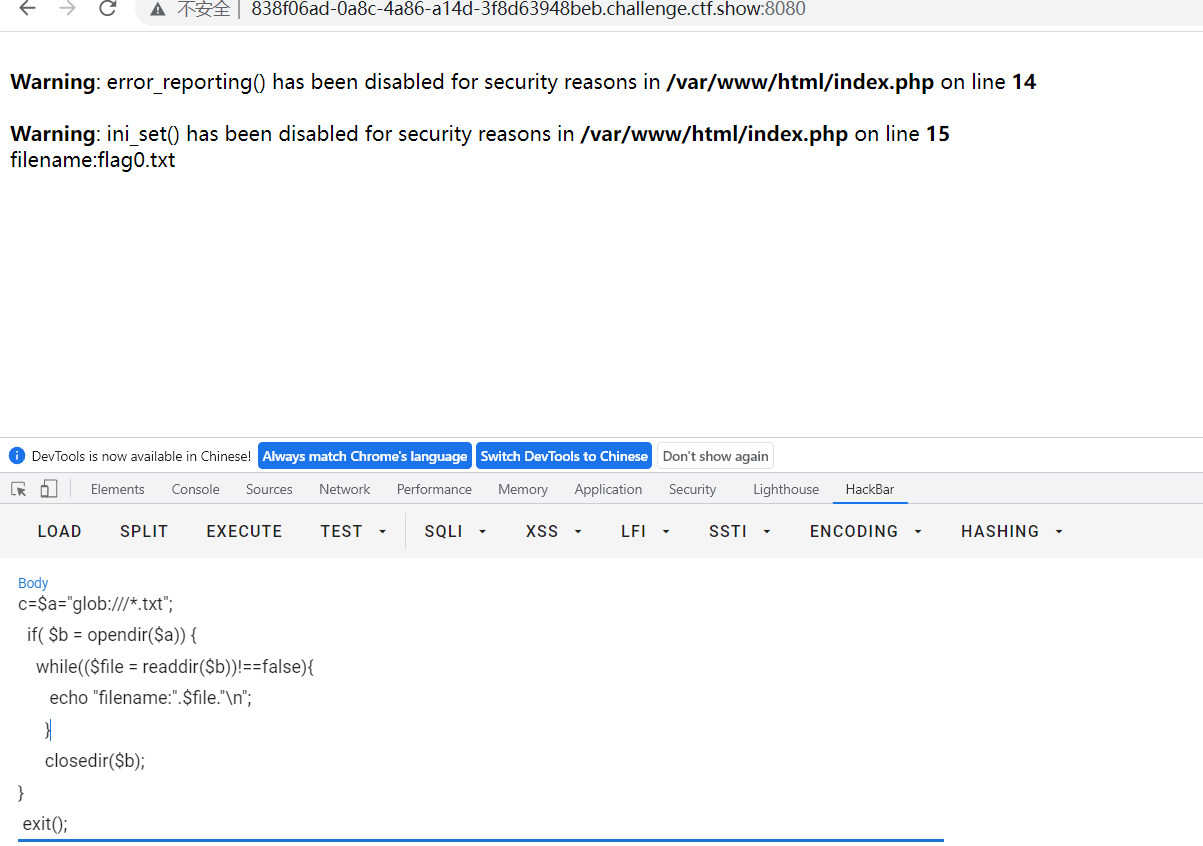Click the error_reporting() warning message
The image size is (1203, 846).
pyautogui.click(x=523, y=82)
